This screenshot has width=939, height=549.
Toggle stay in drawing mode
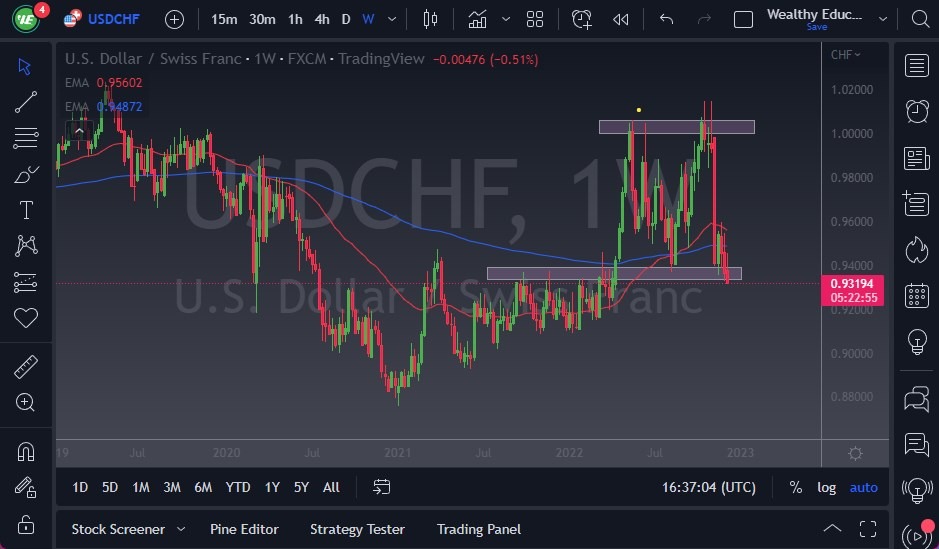[26, 487]
